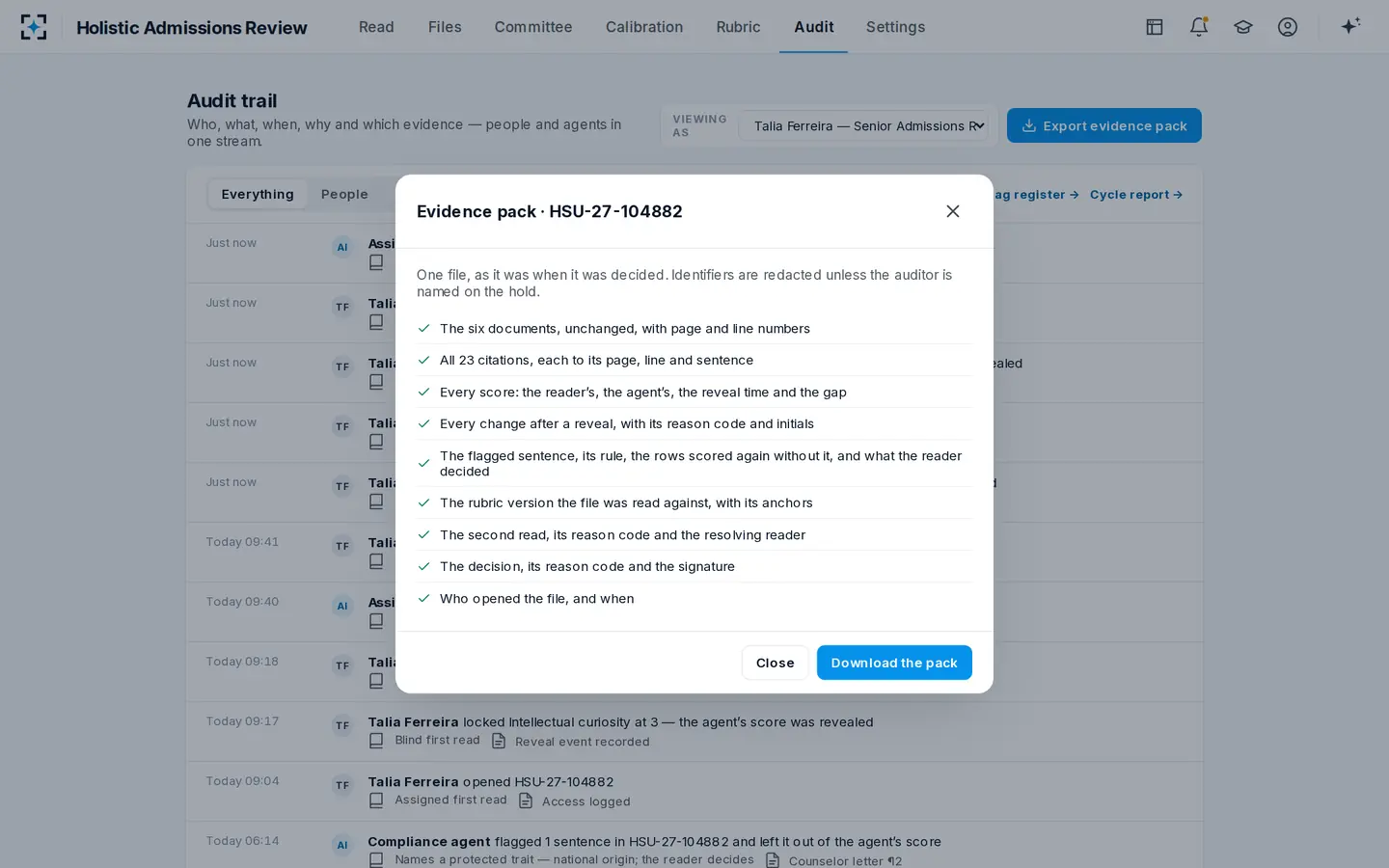Click "The decision, its reason code" line
The image size is (1389, 868).
(694, 567)
